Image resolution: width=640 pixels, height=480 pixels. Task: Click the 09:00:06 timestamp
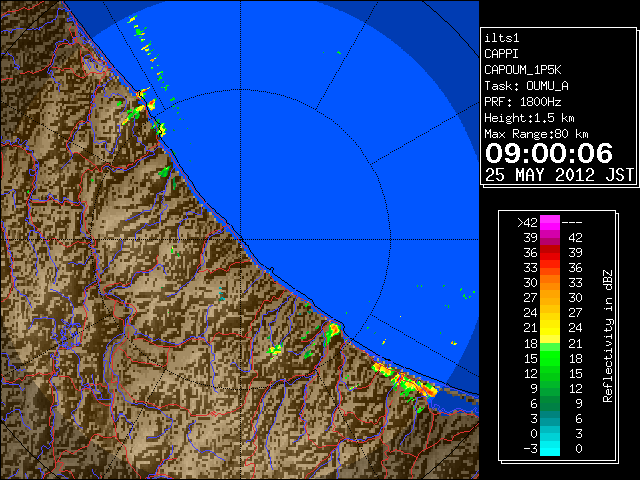pos(549,153)
